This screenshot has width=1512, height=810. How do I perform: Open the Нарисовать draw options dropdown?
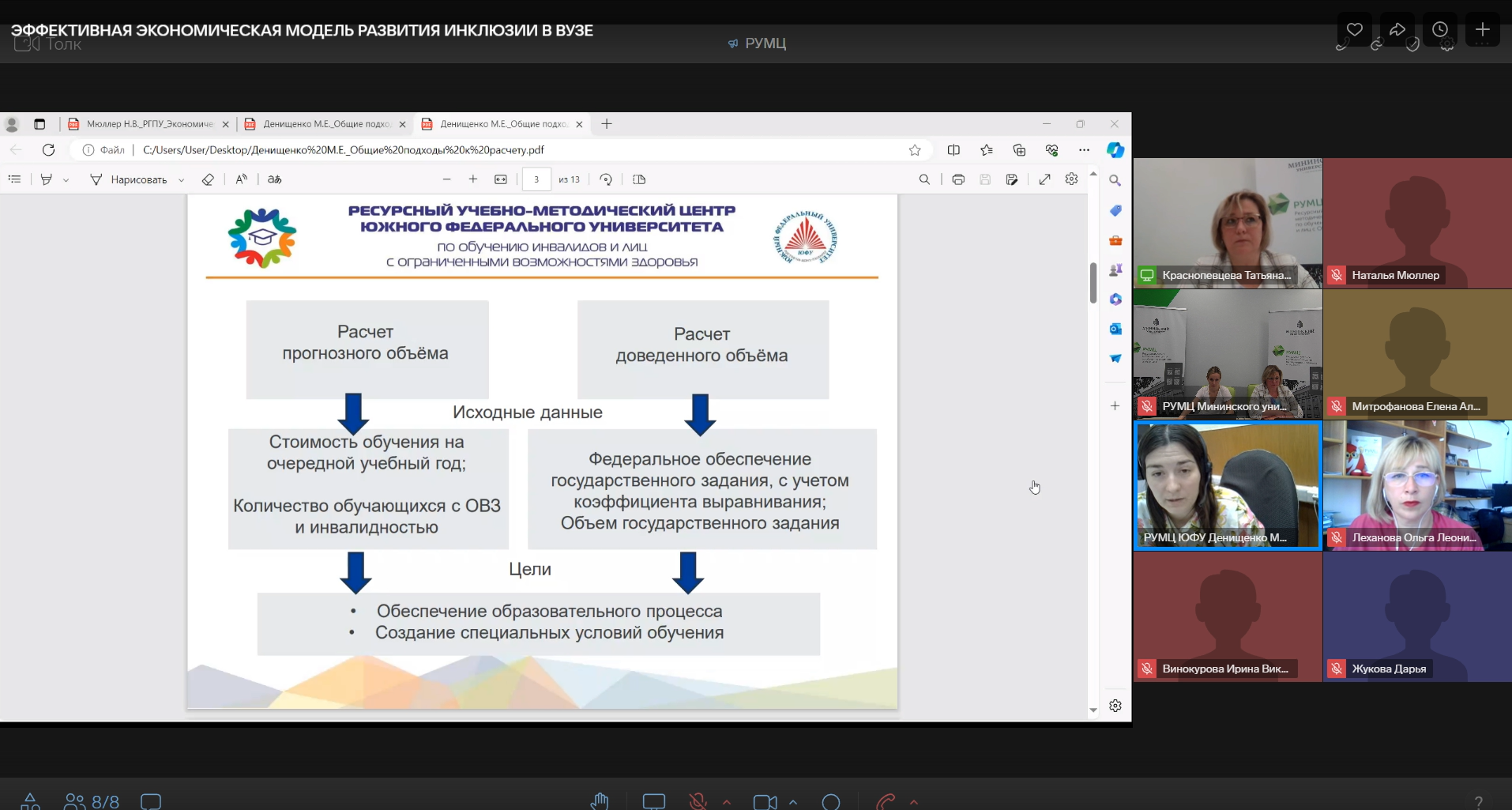[x=182, y=180]
